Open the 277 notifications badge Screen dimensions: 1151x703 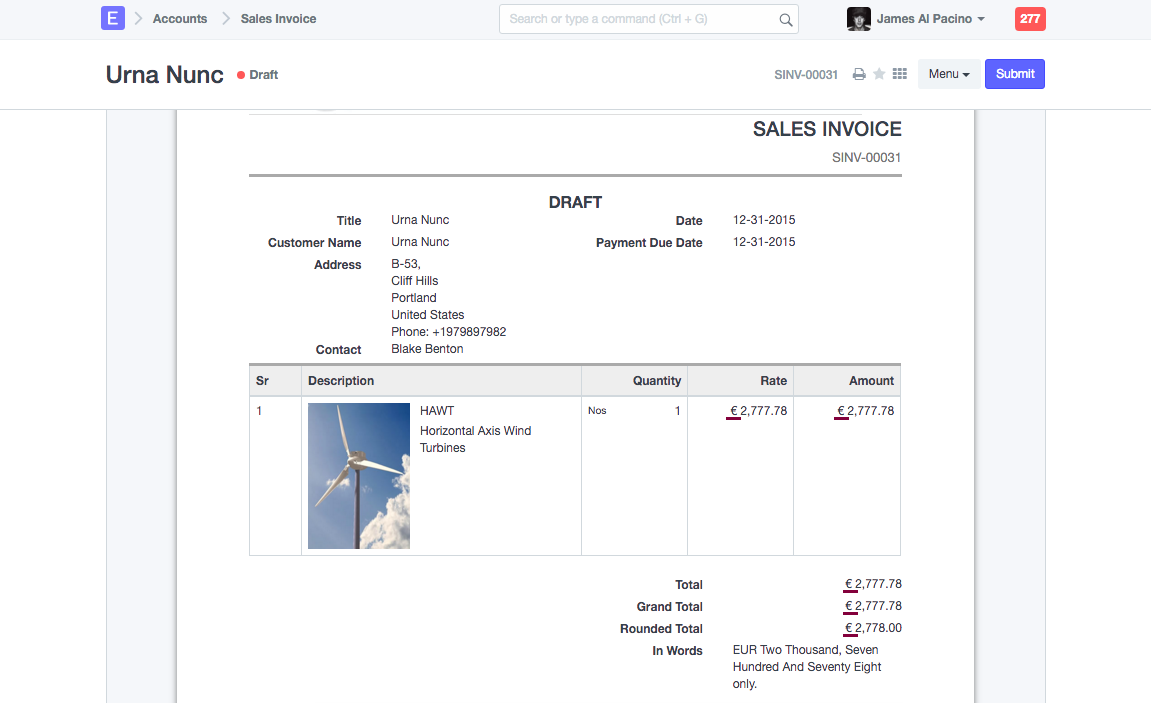1029,19
